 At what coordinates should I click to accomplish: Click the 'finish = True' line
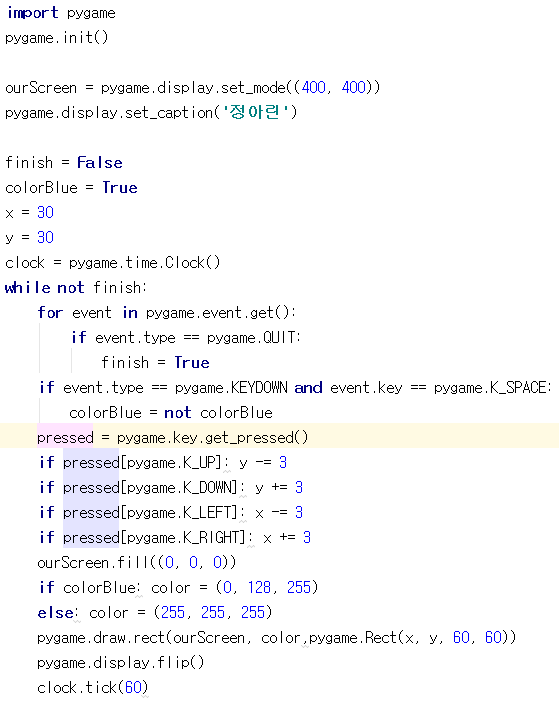point(155,362)
